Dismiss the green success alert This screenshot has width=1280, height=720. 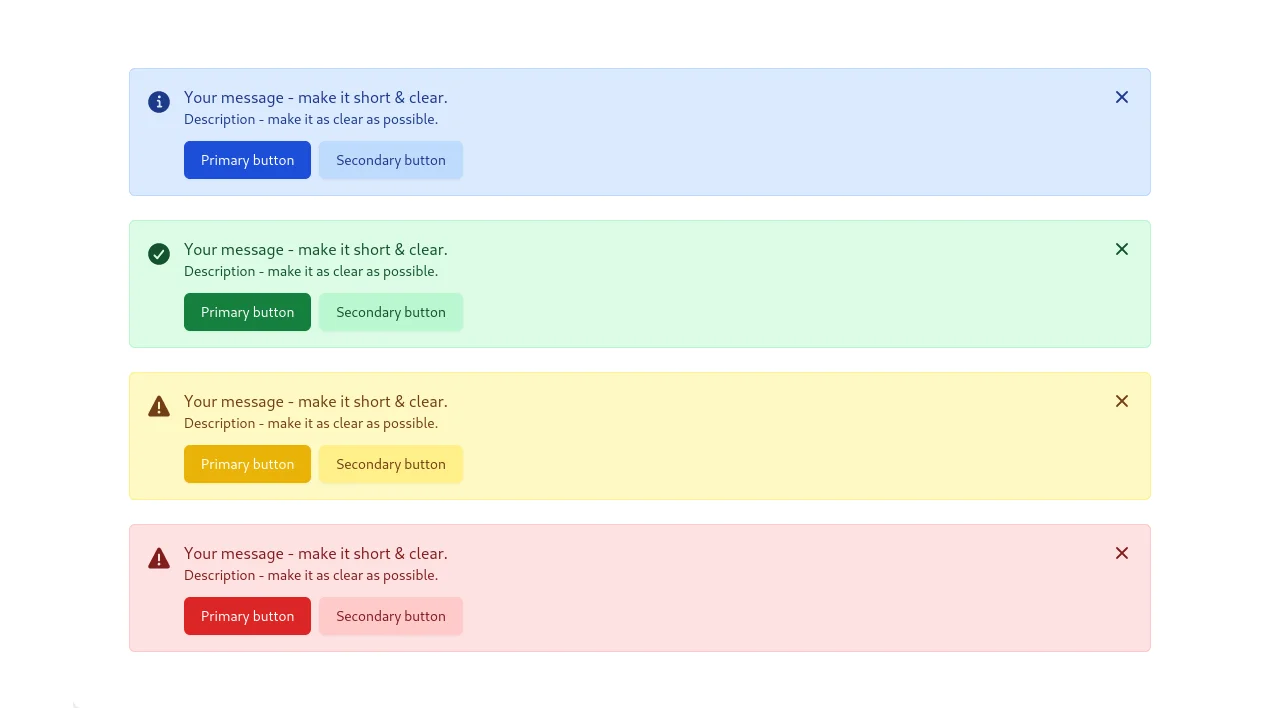click(x=1121, y=249)
